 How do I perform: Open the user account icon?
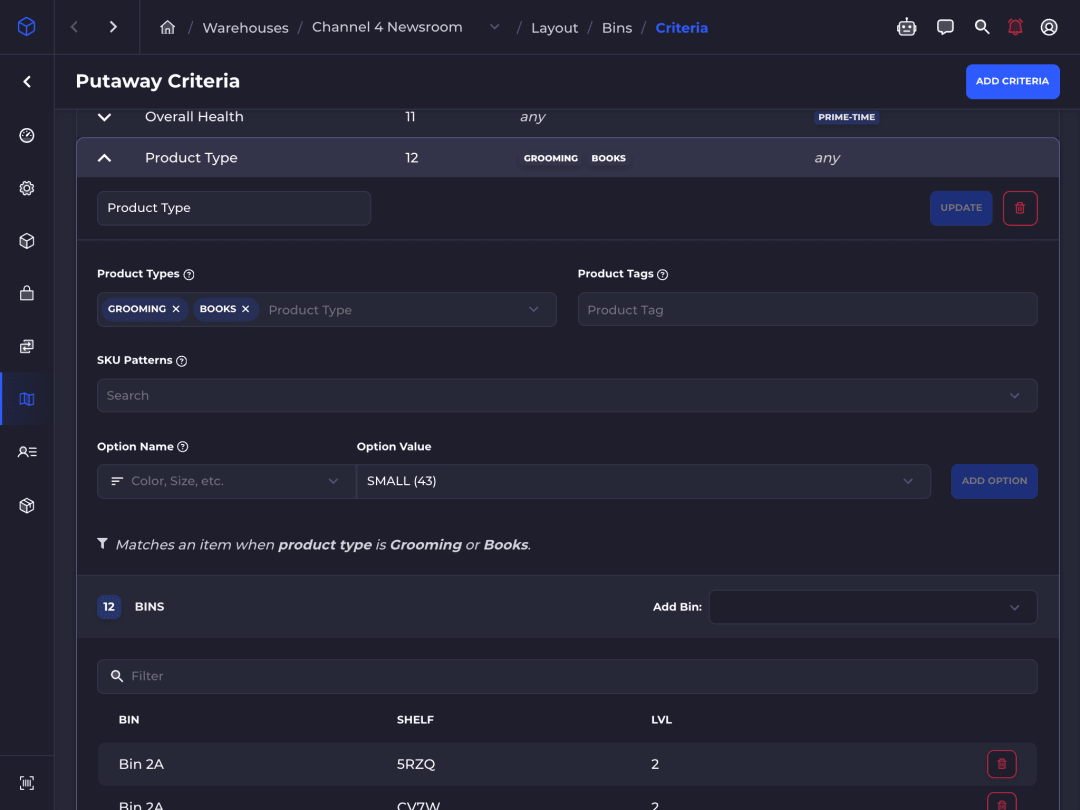pyautogui.click(x=1049, y=27)
